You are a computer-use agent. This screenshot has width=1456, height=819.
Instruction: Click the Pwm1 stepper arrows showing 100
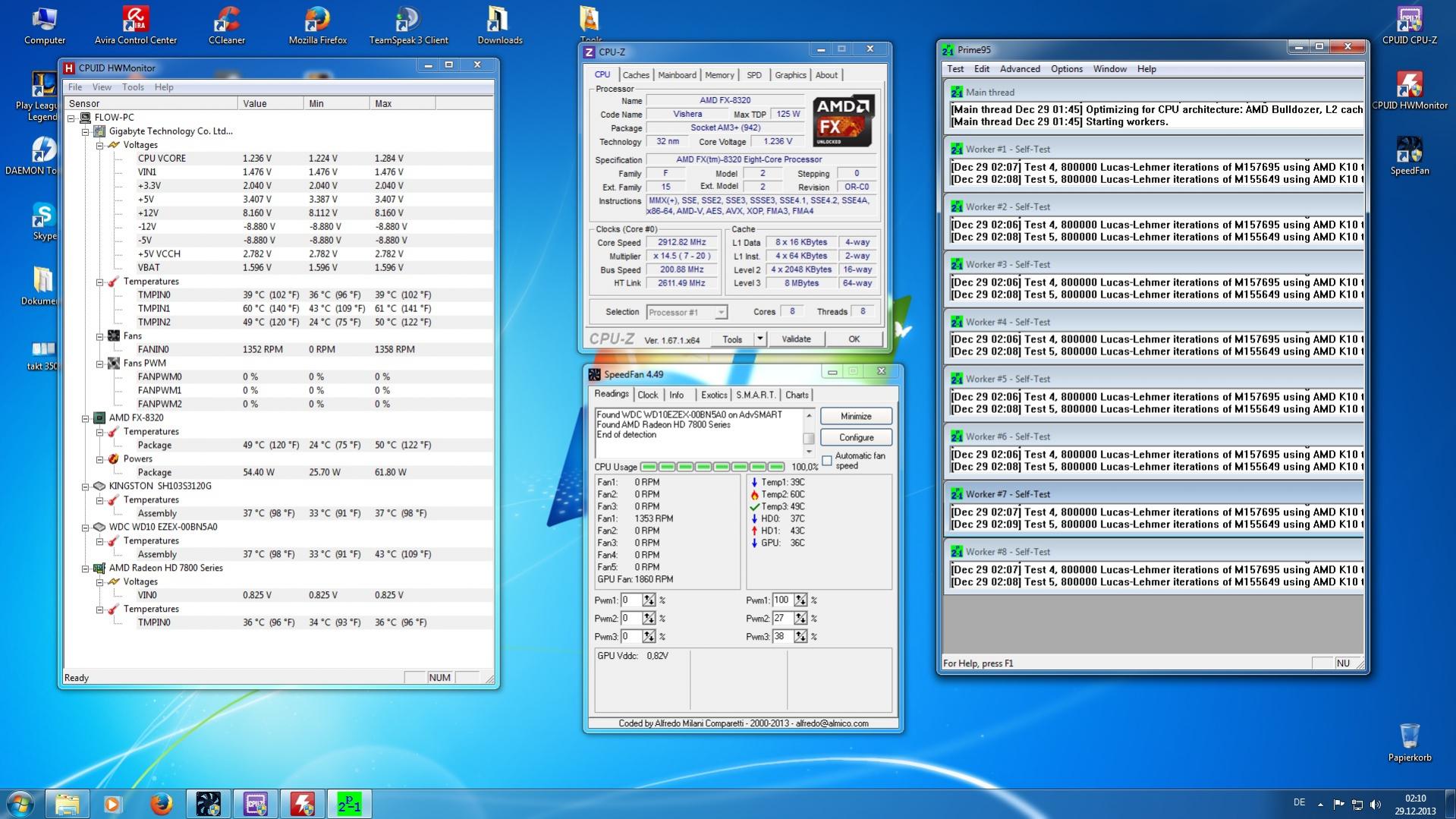[800, 600]
